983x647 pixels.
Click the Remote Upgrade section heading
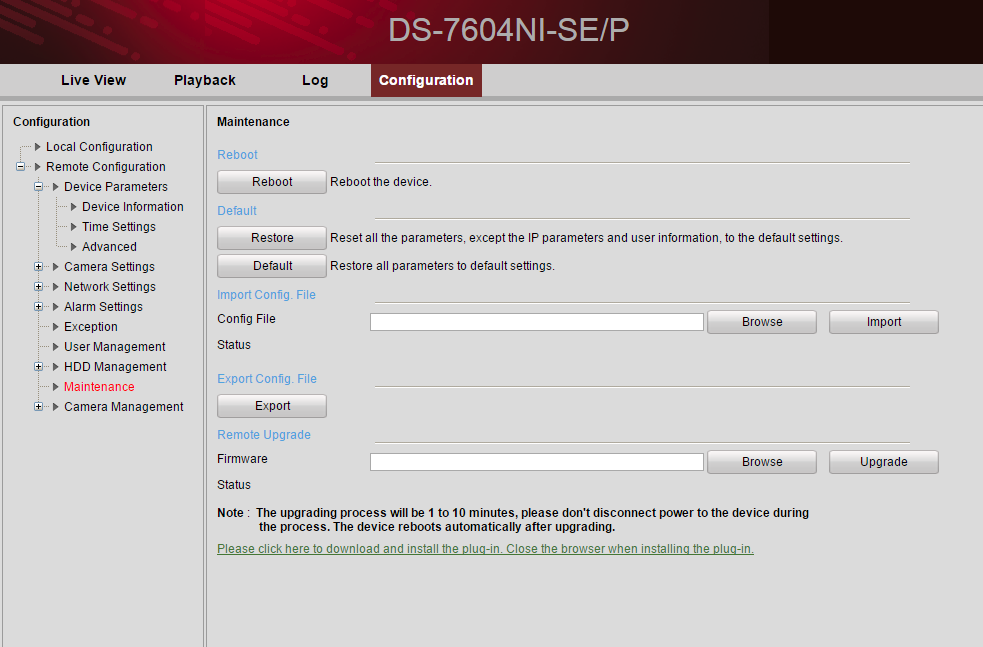(264, 434)
